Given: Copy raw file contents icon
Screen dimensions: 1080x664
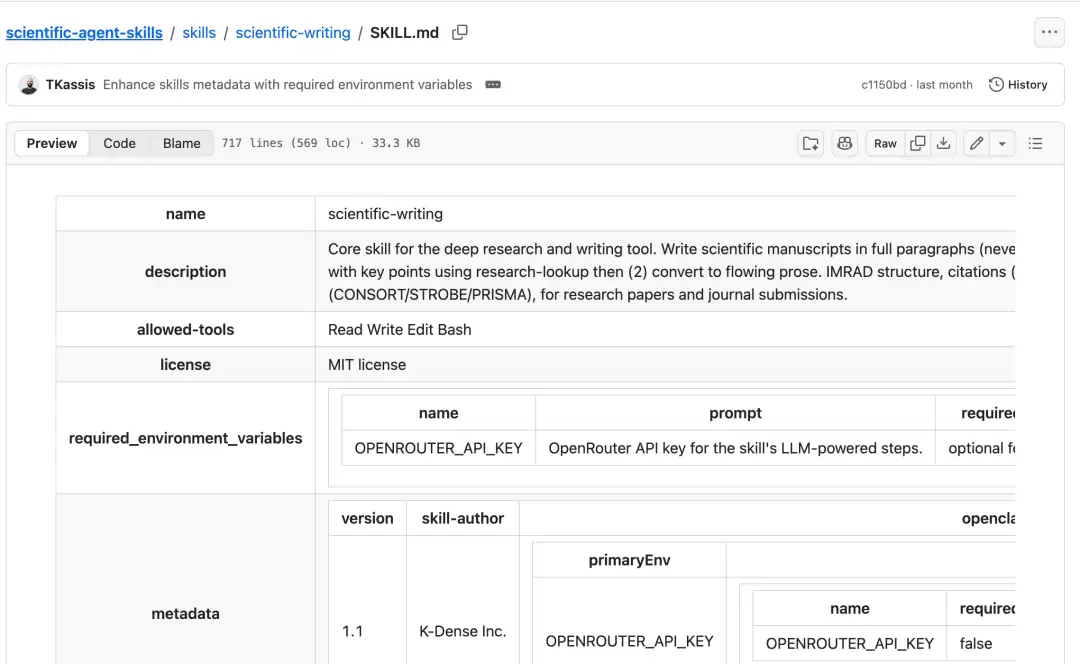Looking at the screenshot, I should click(x=917, y=143).
